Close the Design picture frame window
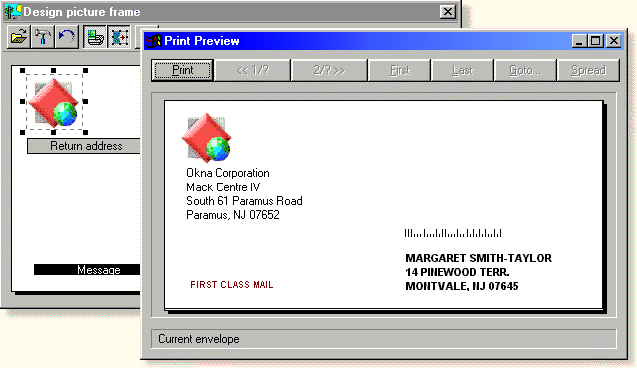 click(448, 12)
